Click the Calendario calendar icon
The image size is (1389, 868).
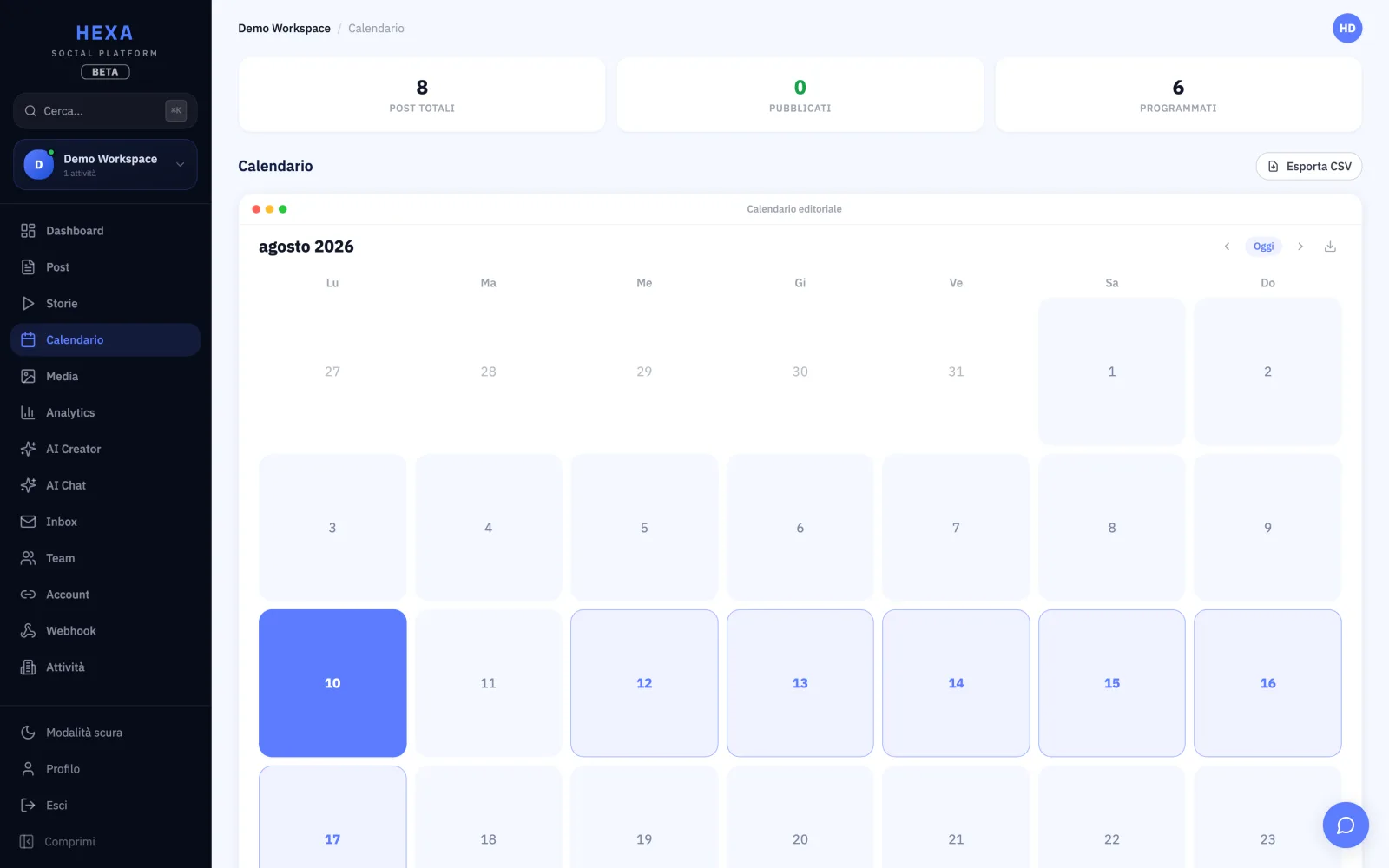[x=28, y=340]
